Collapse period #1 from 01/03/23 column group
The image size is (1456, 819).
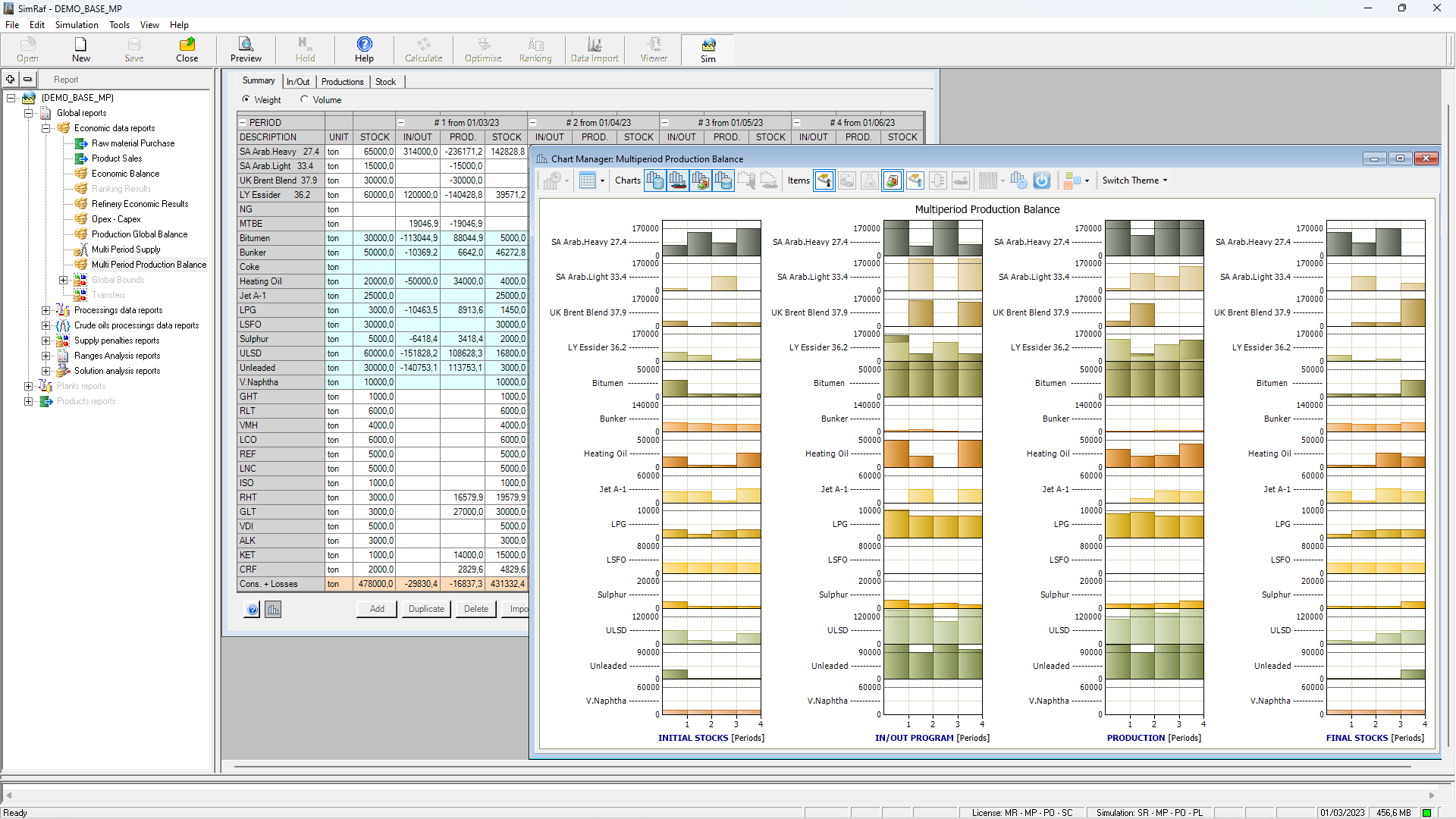pyautogui.click(x=401, y=123)
